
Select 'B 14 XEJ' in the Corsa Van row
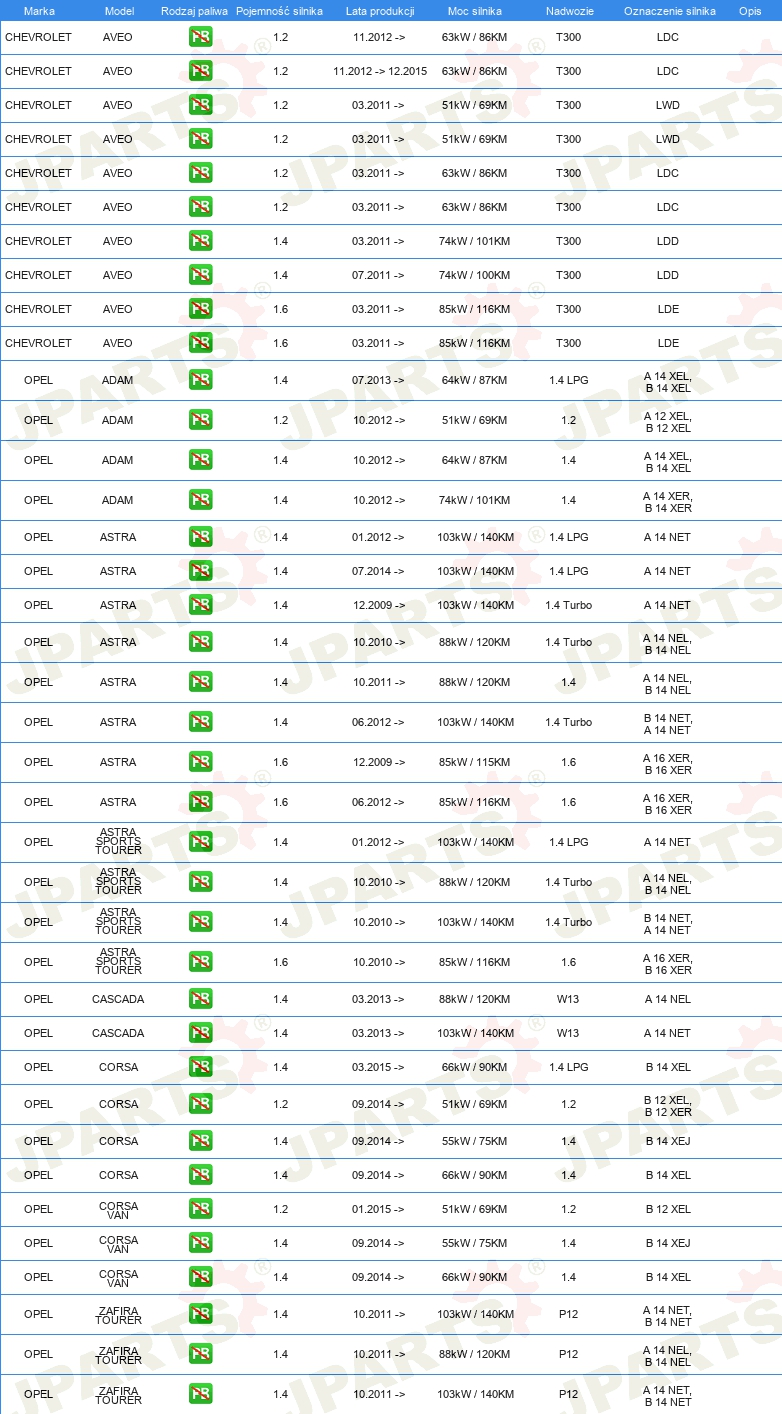coord(668,1243)
